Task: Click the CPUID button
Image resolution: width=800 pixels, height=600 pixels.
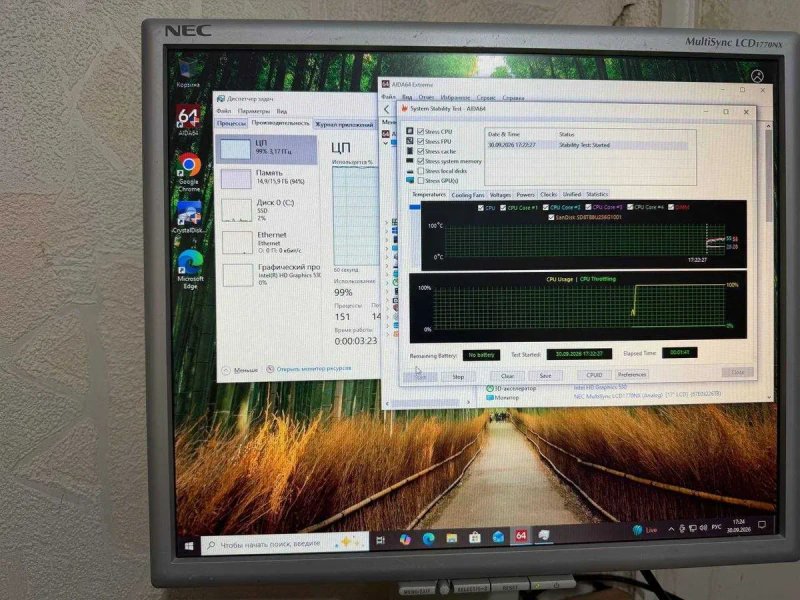Action: pos(594,375)
